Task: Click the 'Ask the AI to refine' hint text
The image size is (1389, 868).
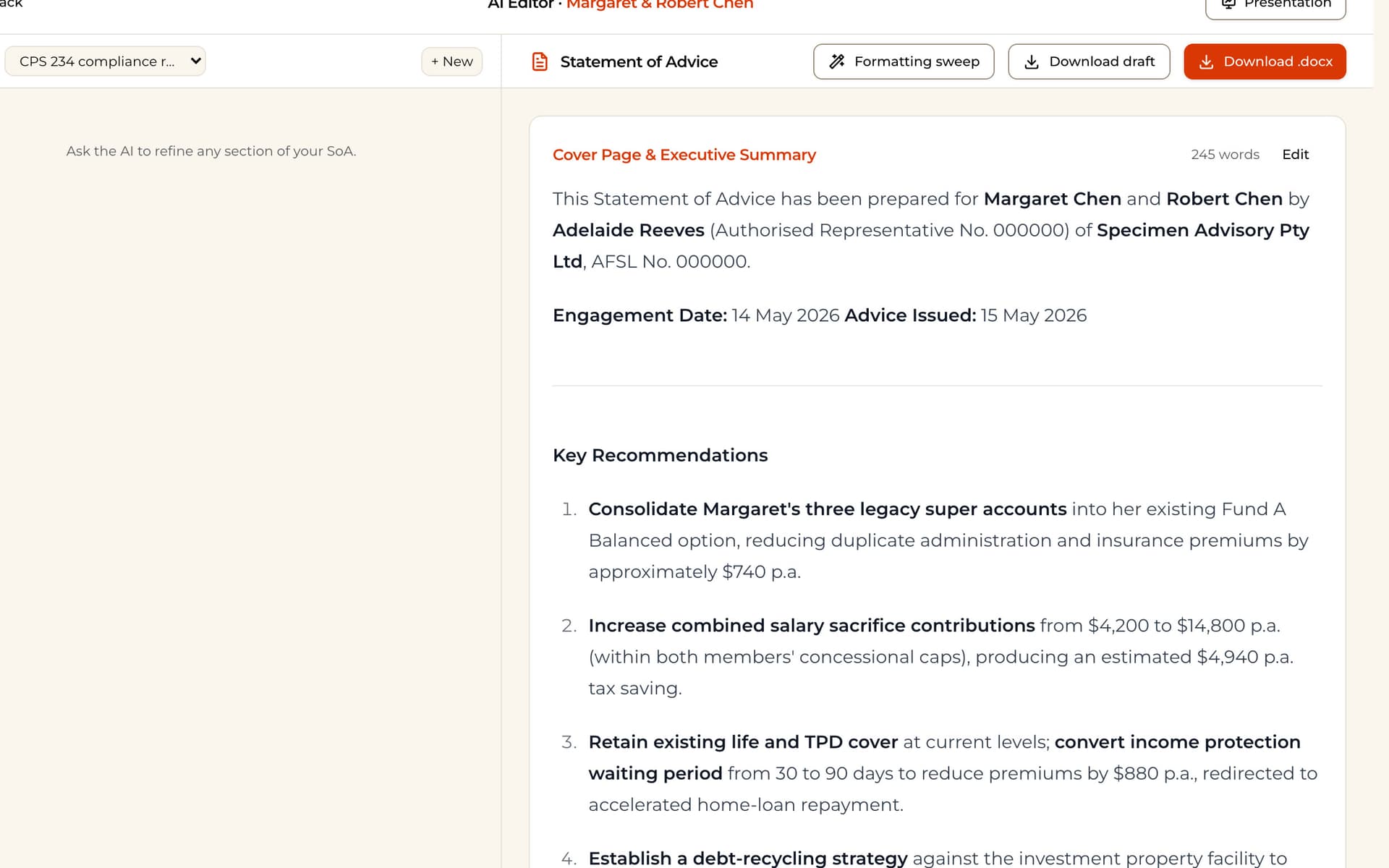Action: pyautogui.click(x=211, y=151)
